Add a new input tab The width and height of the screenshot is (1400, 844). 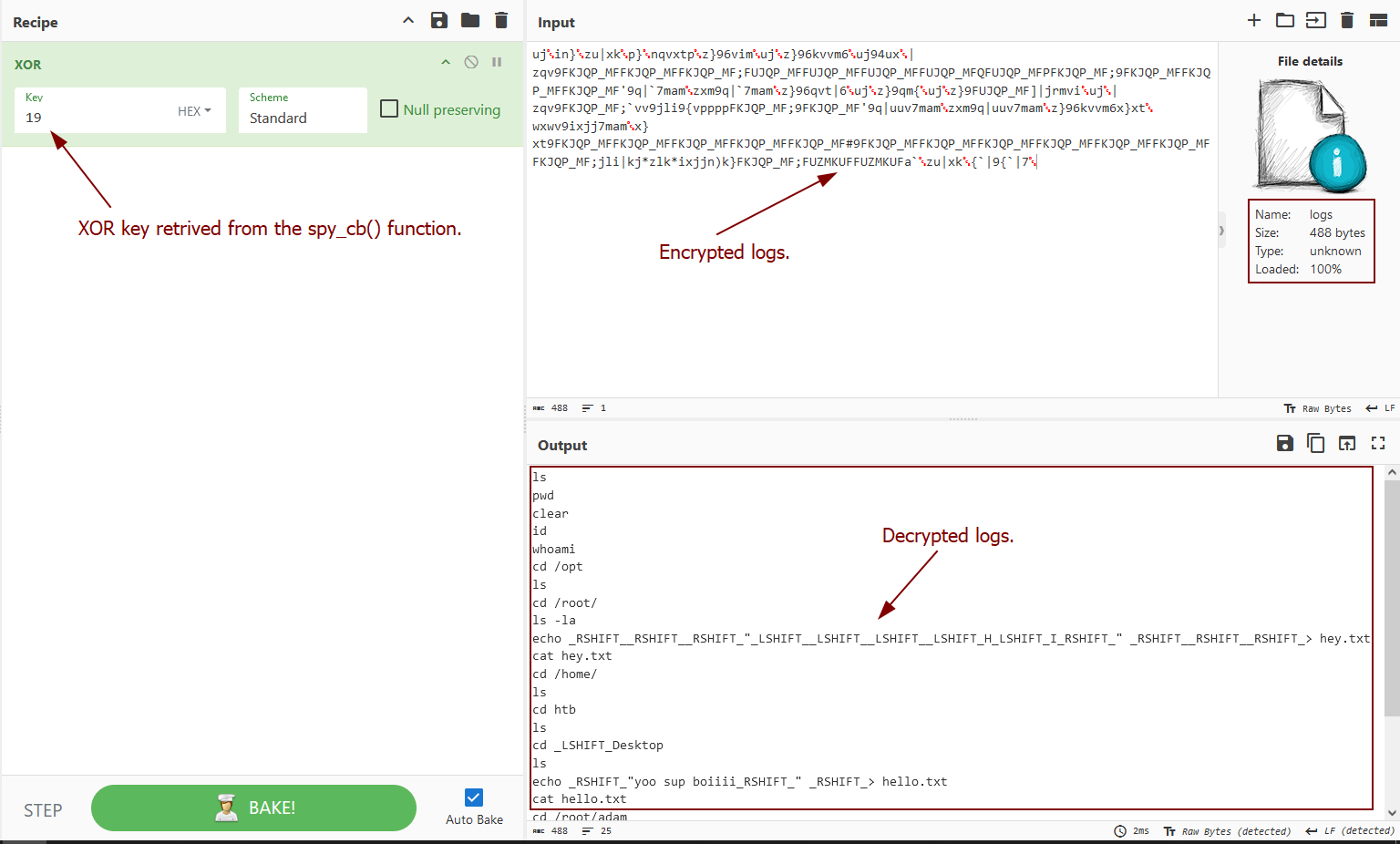click(x=1254, y=20)
